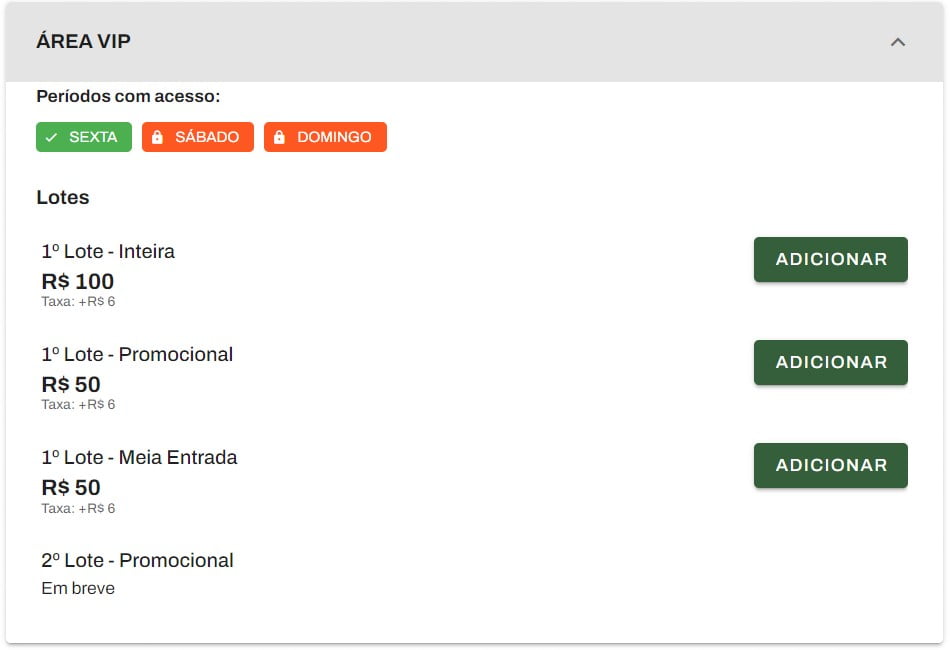Add the 1º Lote Inteira ticket
952x650 pixels.
[831, 260]
